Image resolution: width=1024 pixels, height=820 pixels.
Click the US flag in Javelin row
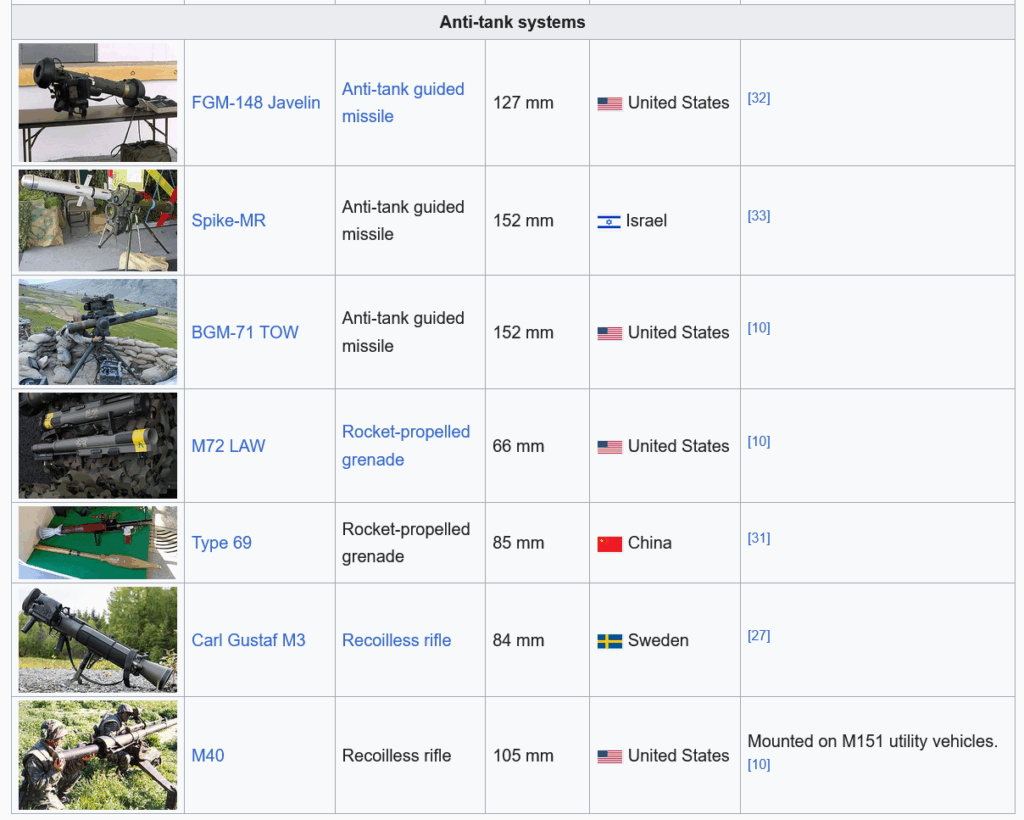pyautogui.click(x=609, y=104)
